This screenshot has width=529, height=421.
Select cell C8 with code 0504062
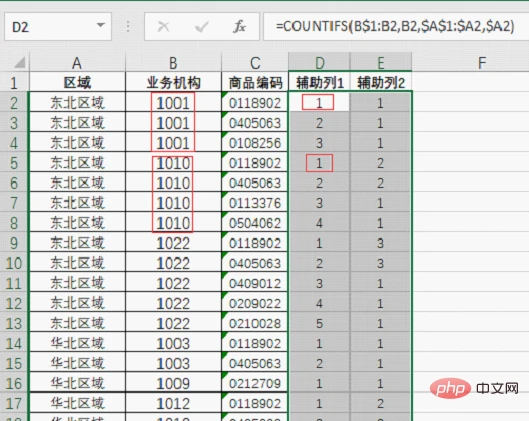point(255,223)
